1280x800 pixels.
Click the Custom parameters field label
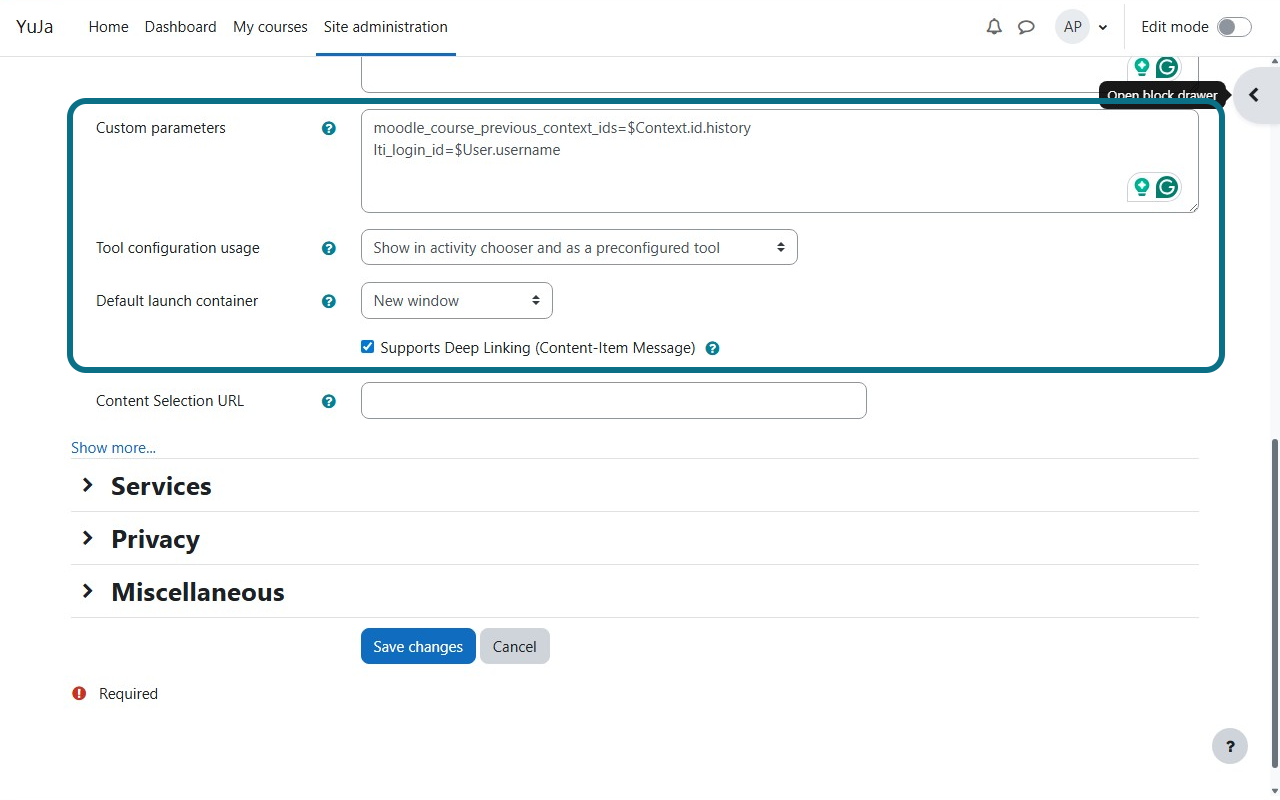pyautogui.click(x=161, y=128)
